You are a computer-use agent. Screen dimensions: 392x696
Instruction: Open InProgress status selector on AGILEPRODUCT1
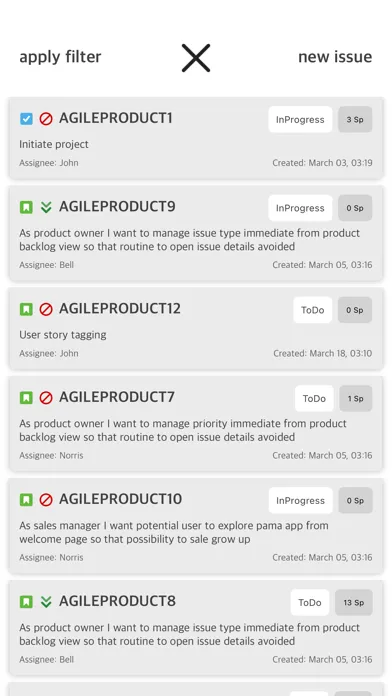pos(300,119)
